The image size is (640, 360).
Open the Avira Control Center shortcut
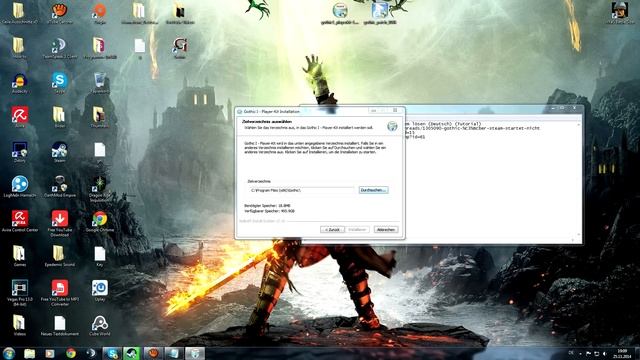(x=19, y=221)
